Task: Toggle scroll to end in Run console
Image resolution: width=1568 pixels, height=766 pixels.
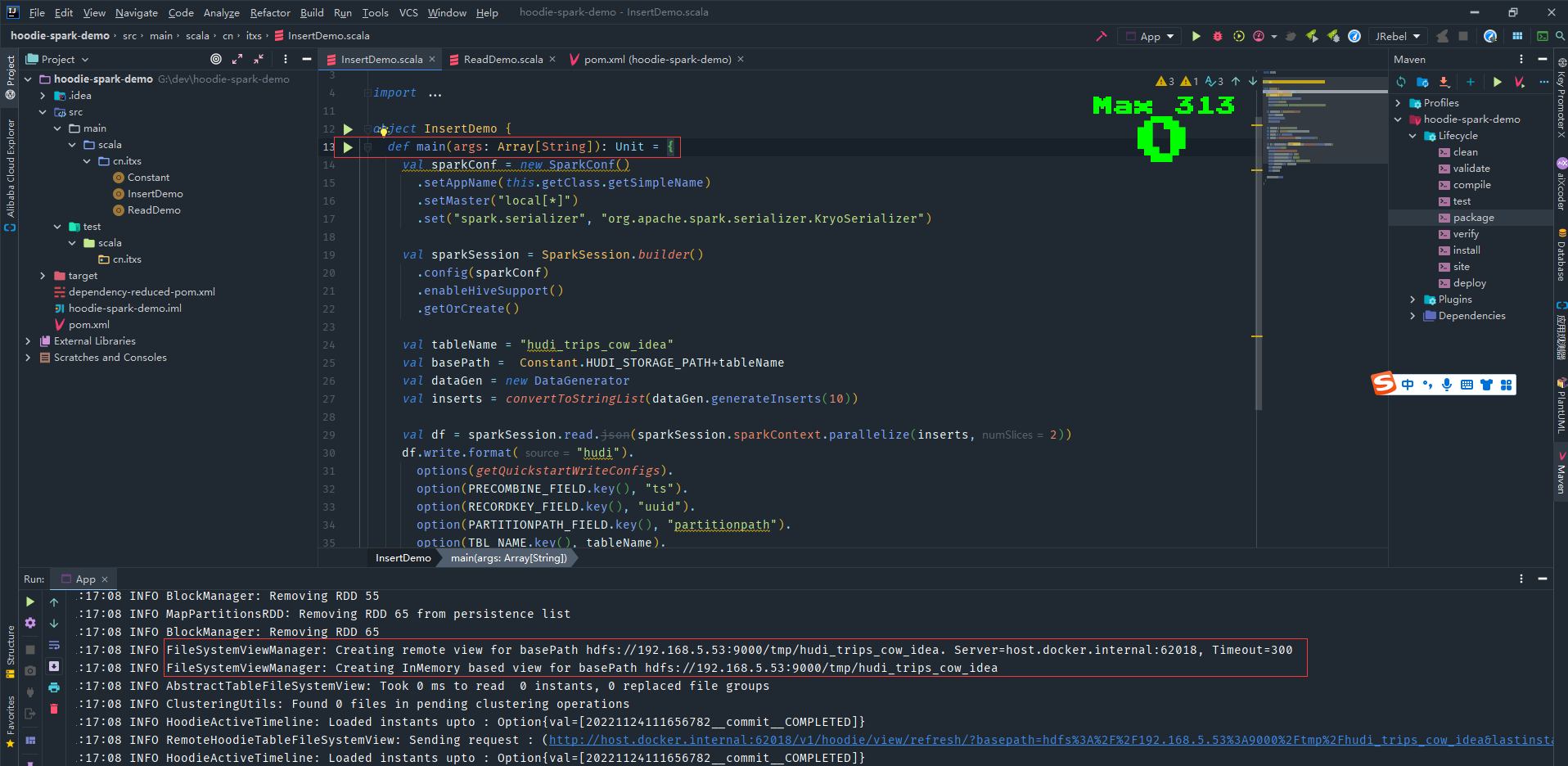Action: [x=54, y=666]
